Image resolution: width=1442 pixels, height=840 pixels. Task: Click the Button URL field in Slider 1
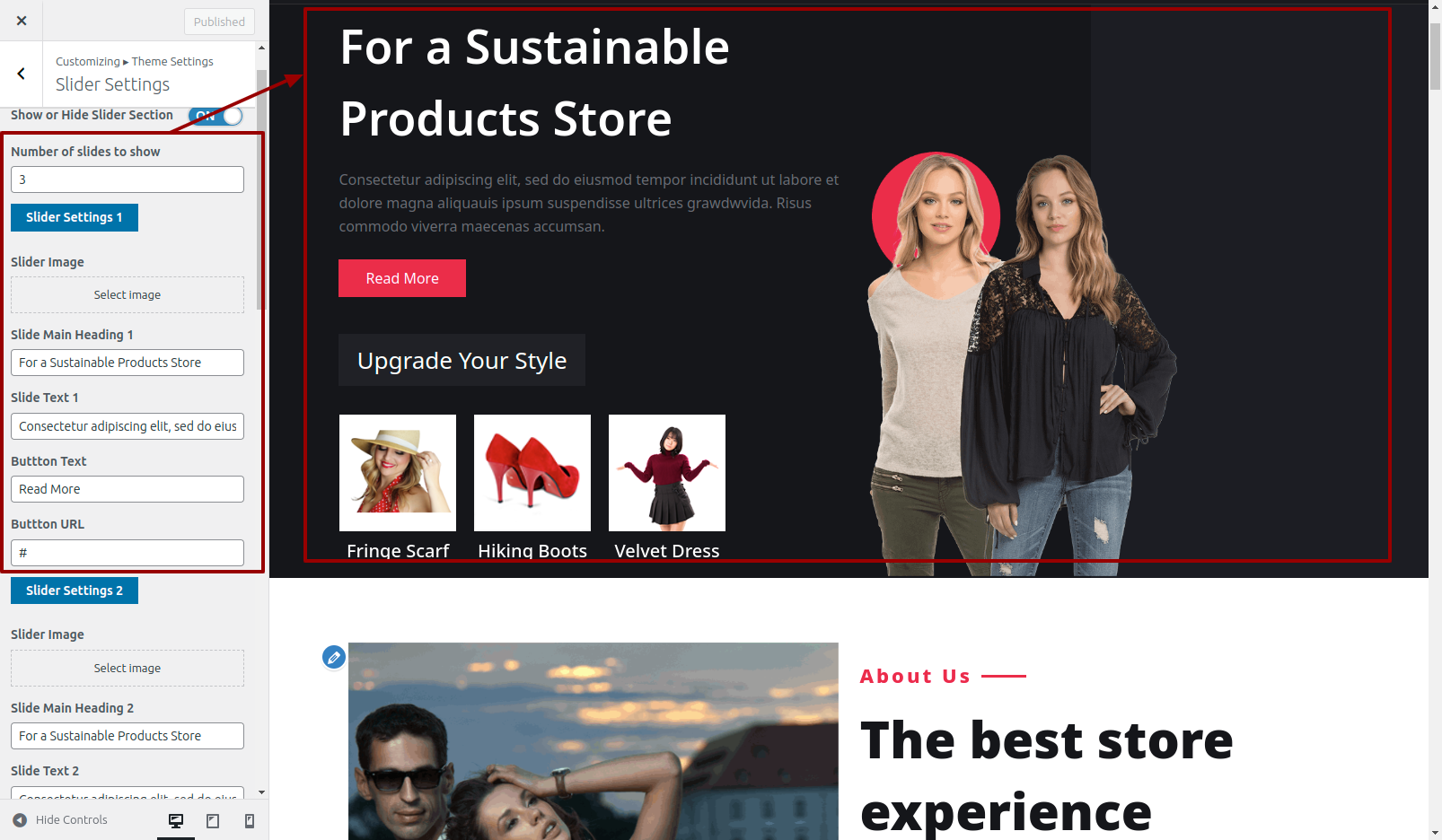pyautogui.click(x=127, y=553)
